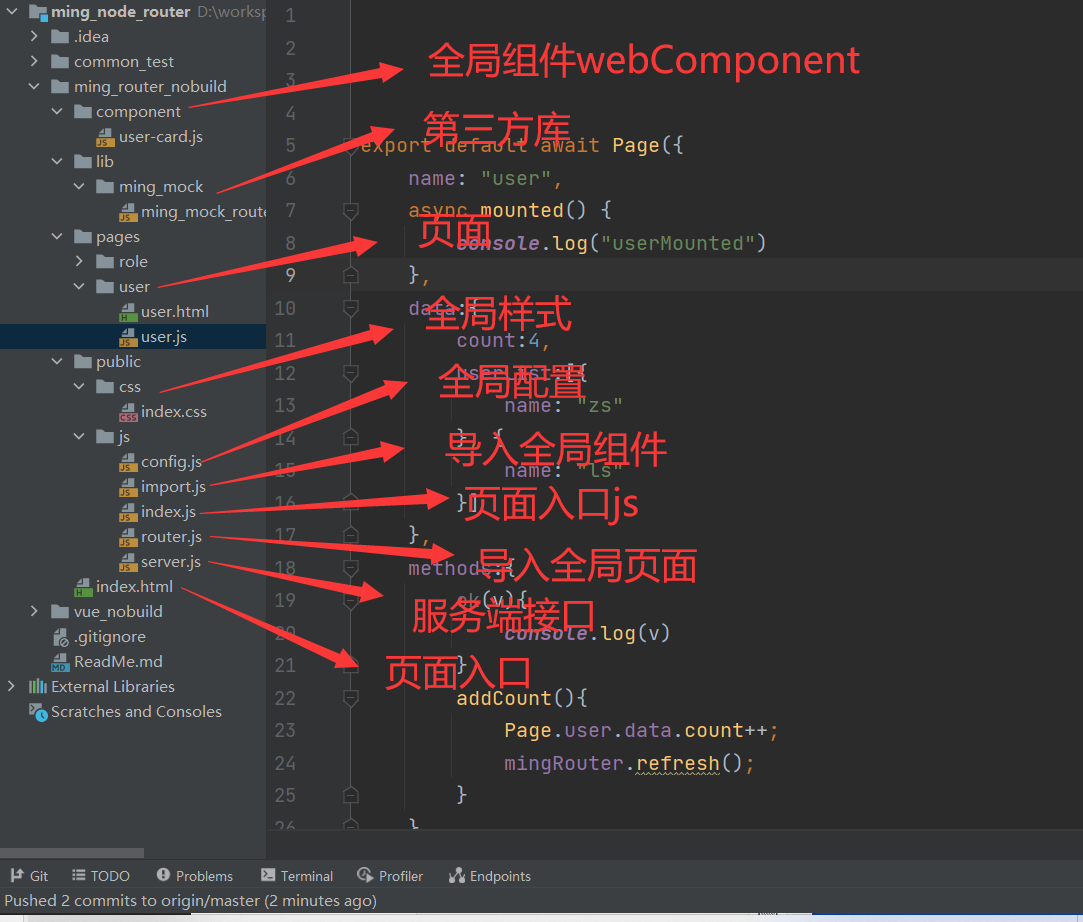Open the Problems tool window
Screen dimensions: 1083x922
click(x=195, y=876)
